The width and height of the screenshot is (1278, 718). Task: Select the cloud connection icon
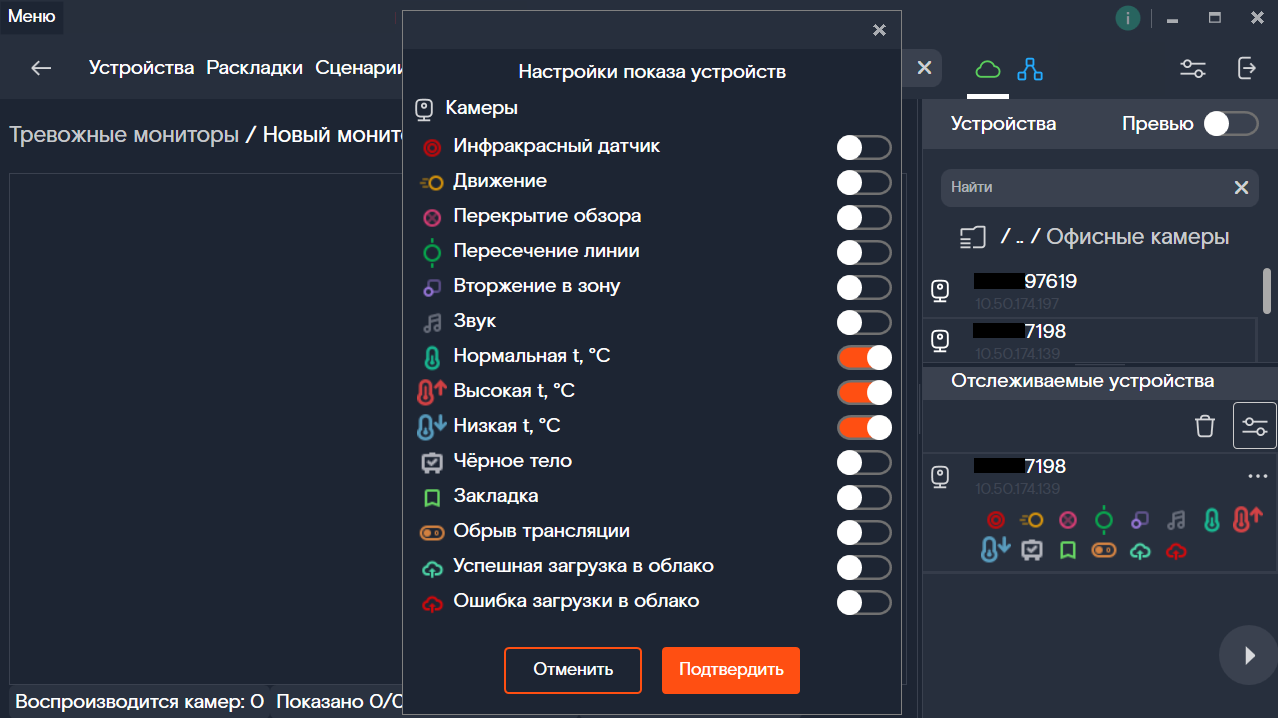click(988, 69)
